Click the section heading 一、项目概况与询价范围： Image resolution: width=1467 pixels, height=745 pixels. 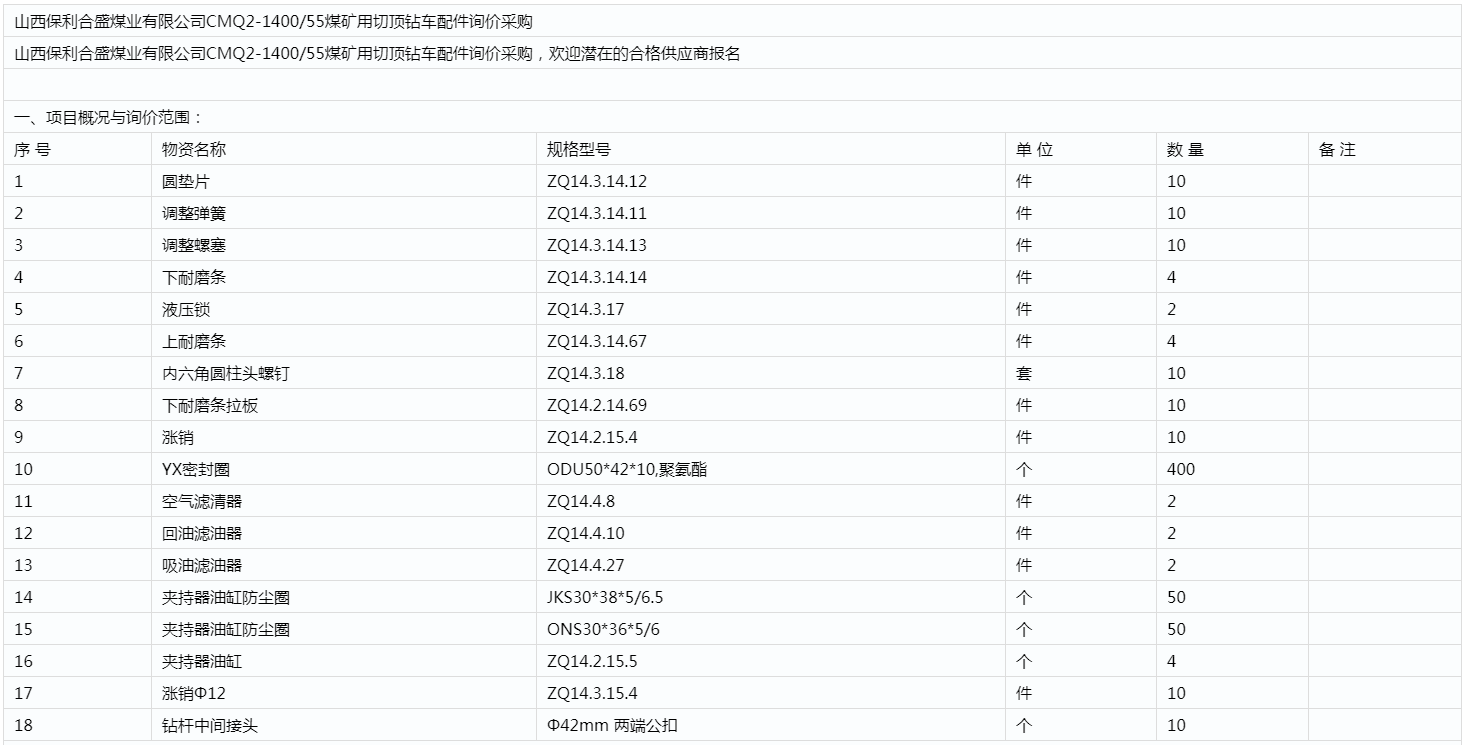(108, 118)
